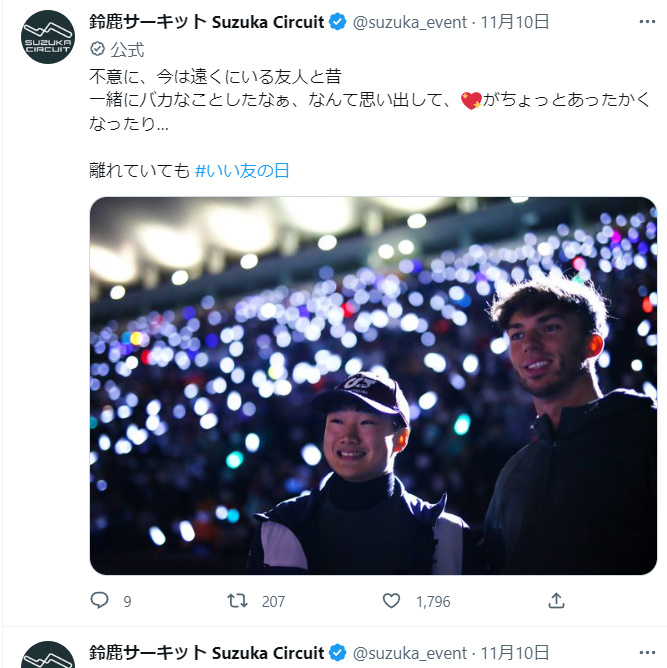The width and height of the screenshot is (667, 668).
Task: Open the three-dot menu on second tweet
Action: pos(647,653)
